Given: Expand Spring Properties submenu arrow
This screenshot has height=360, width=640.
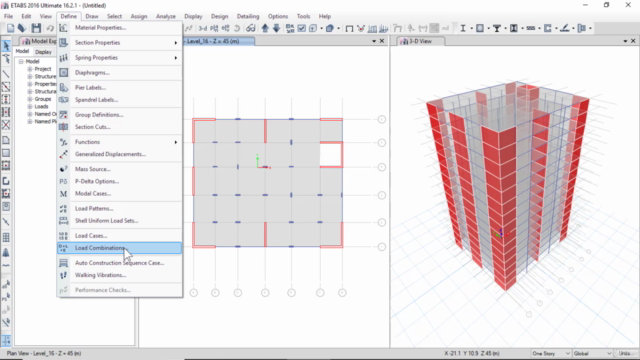Looking at the screenshot, I should coord(176,58).
